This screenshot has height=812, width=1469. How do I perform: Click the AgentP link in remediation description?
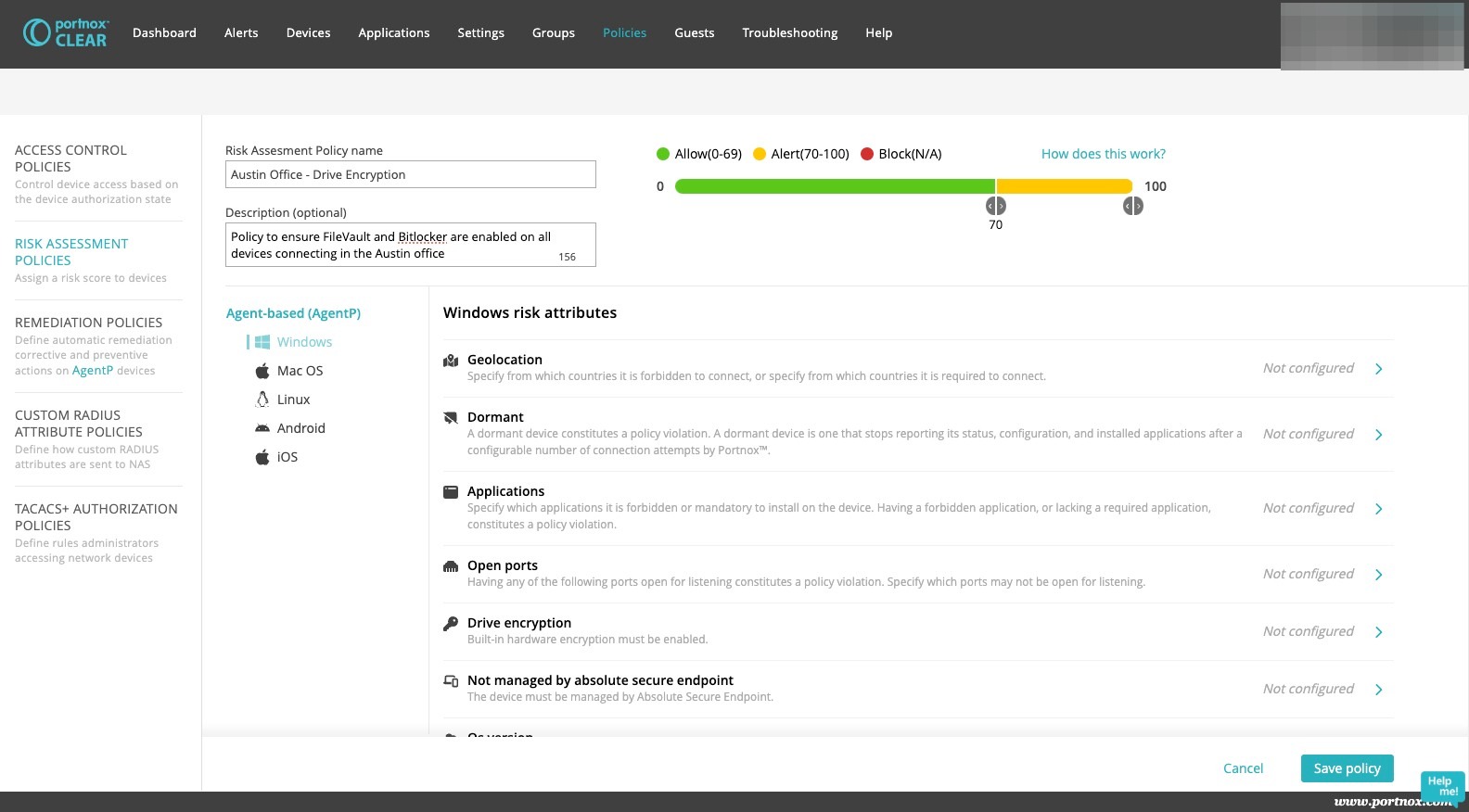(x=93, y=371)
